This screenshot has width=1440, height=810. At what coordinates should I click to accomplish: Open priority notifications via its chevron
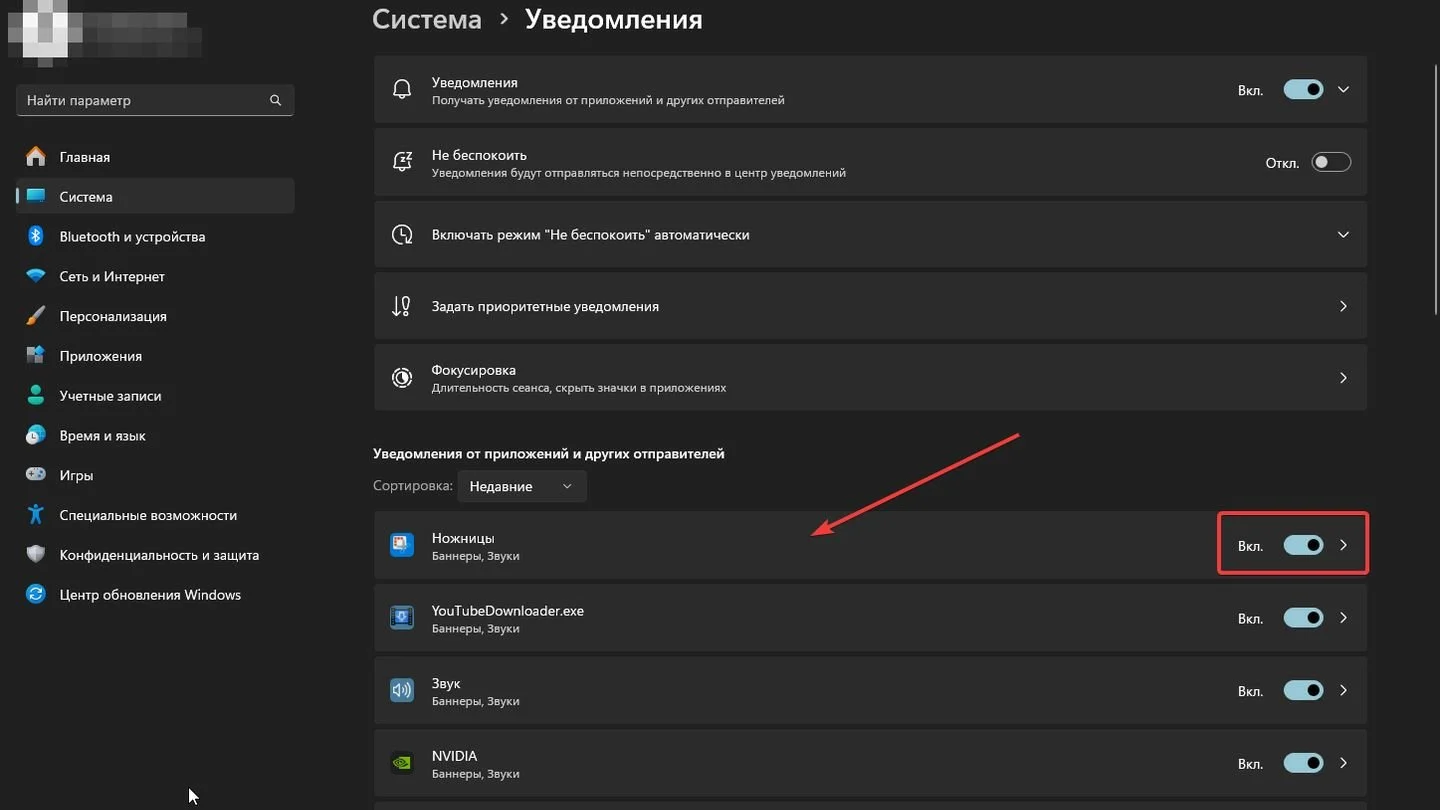[x=1343, y=306]
